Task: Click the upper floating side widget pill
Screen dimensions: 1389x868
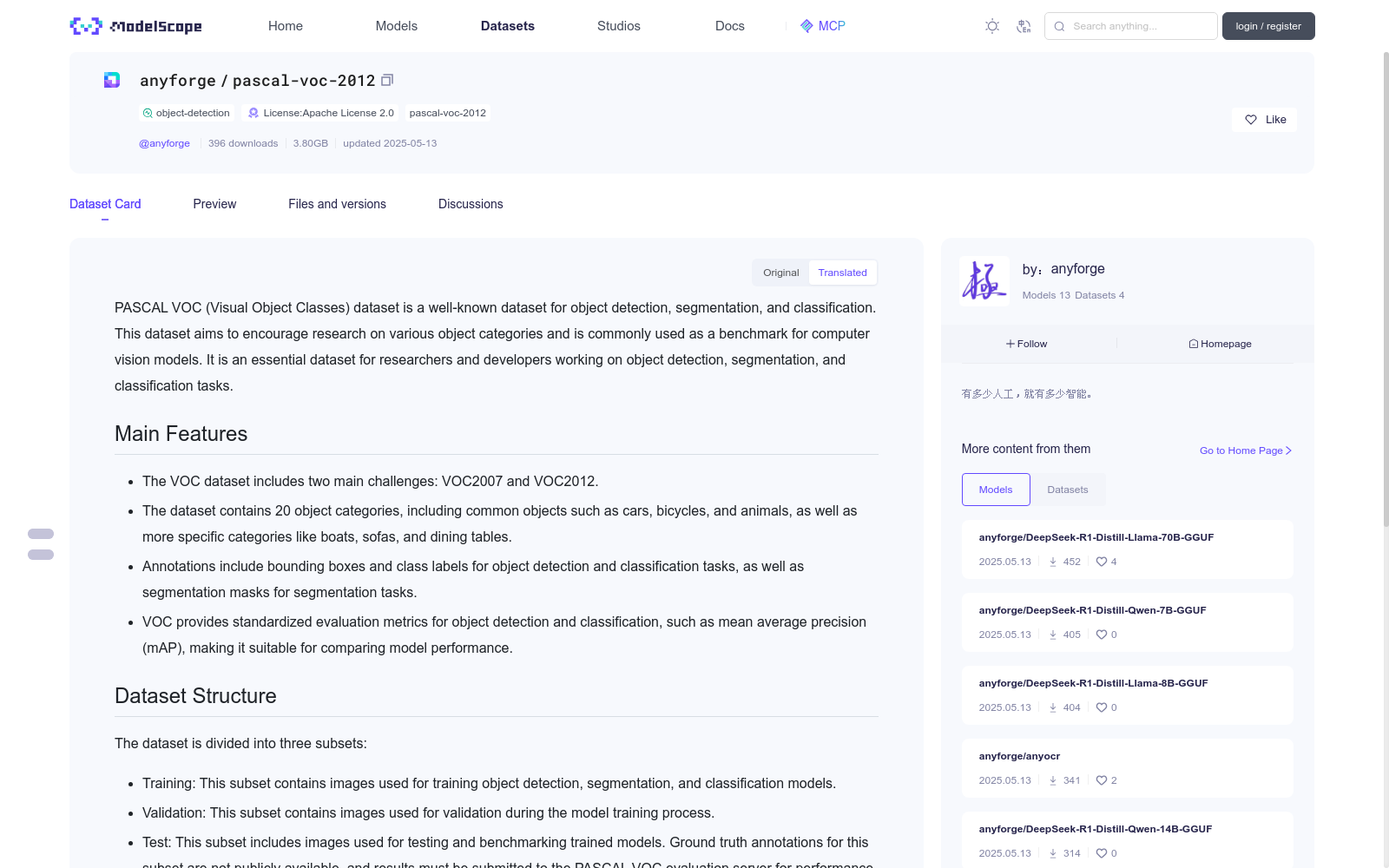Action: coord(41,534)
